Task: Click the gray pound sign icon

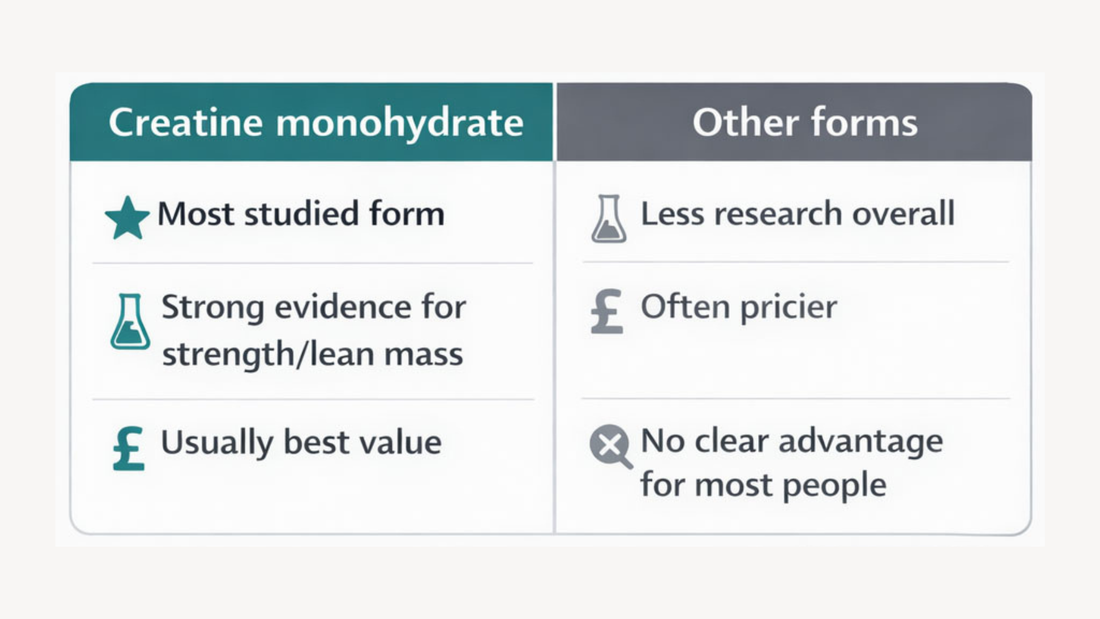Action: tap(607, 311)
